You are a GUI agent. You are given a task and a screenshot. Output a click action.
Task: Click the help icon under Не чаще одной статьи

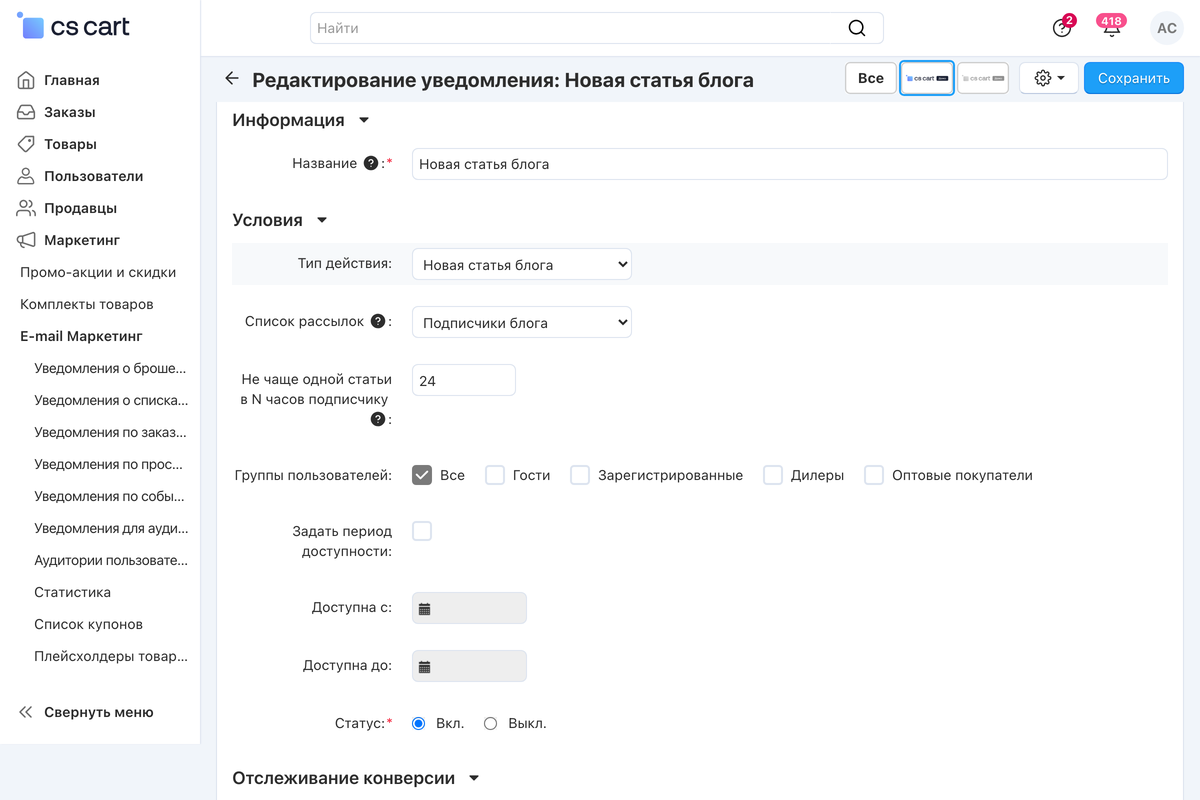coord(378,419)
